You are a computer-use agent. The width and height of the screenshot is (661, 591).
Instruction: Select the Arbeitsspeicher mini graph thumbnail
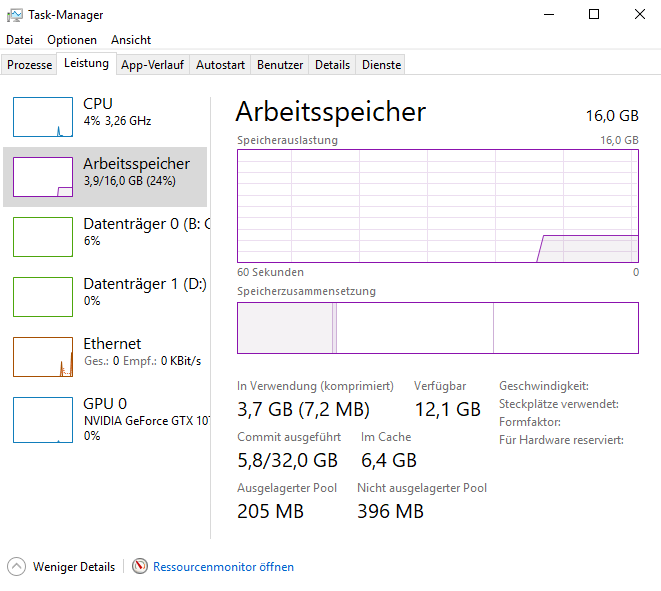tap(43, 177)
